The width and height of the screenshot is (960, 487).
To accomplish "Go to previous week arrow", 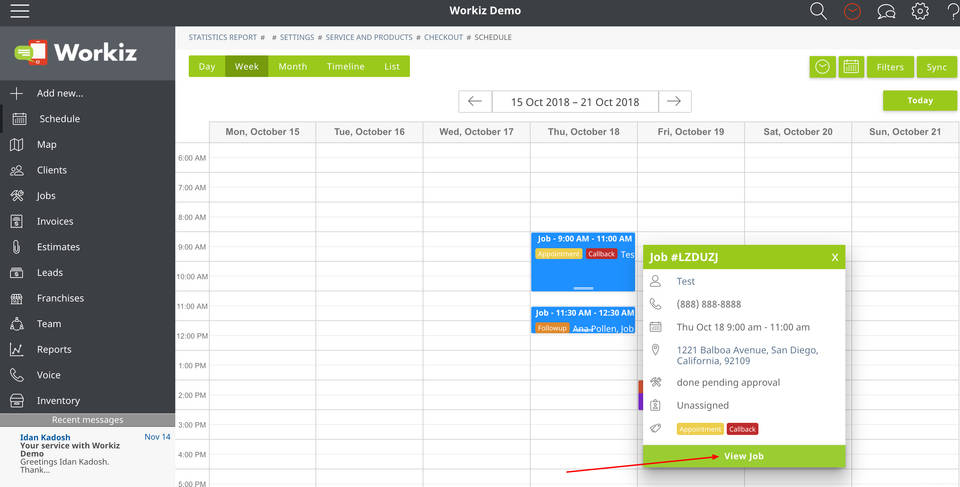I will tap(475, 102).
